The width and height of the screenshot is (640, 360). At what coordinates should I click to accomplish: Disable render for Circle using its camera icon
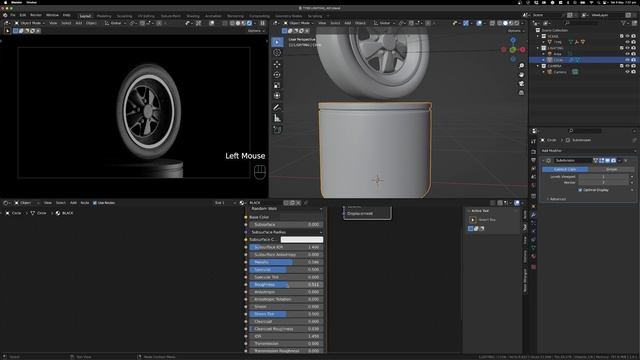click(633, 60)
